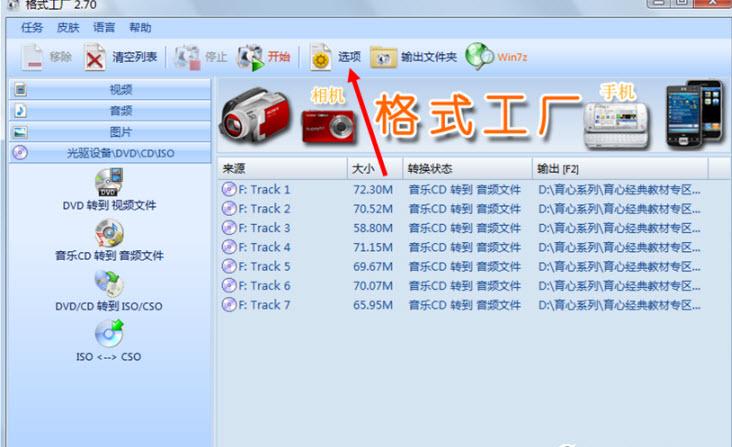Click the 70.07M size cell
The width and height of the screenshot is (732, 447).
(x=373, y=286)
